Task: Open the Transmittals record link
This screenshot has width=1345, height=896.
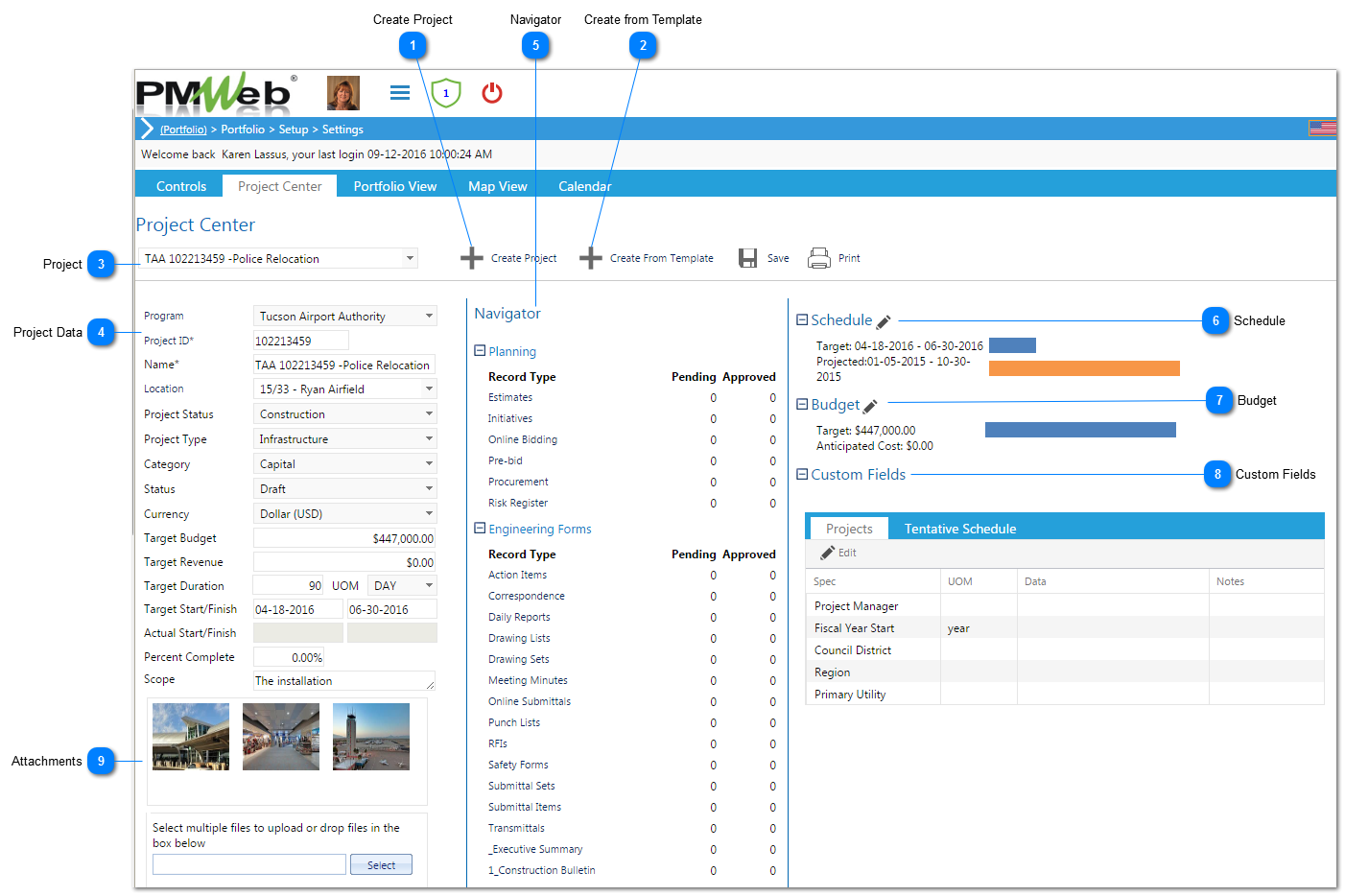Action: click(516, 828)
